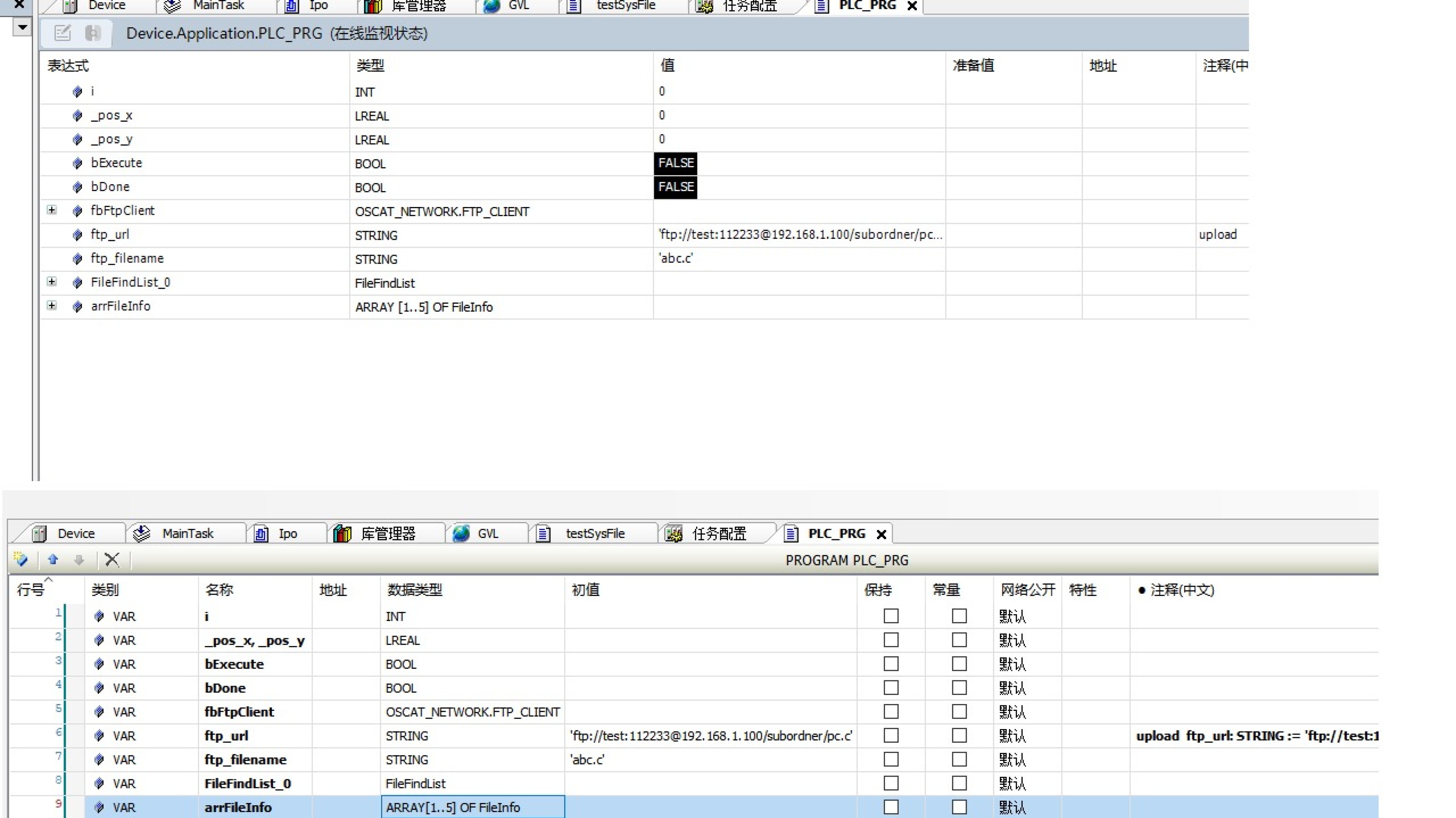The image size is (1456, 818).
Task: Click the ftp_filename initial value 'abc.c'
Action: pos(587,760)
